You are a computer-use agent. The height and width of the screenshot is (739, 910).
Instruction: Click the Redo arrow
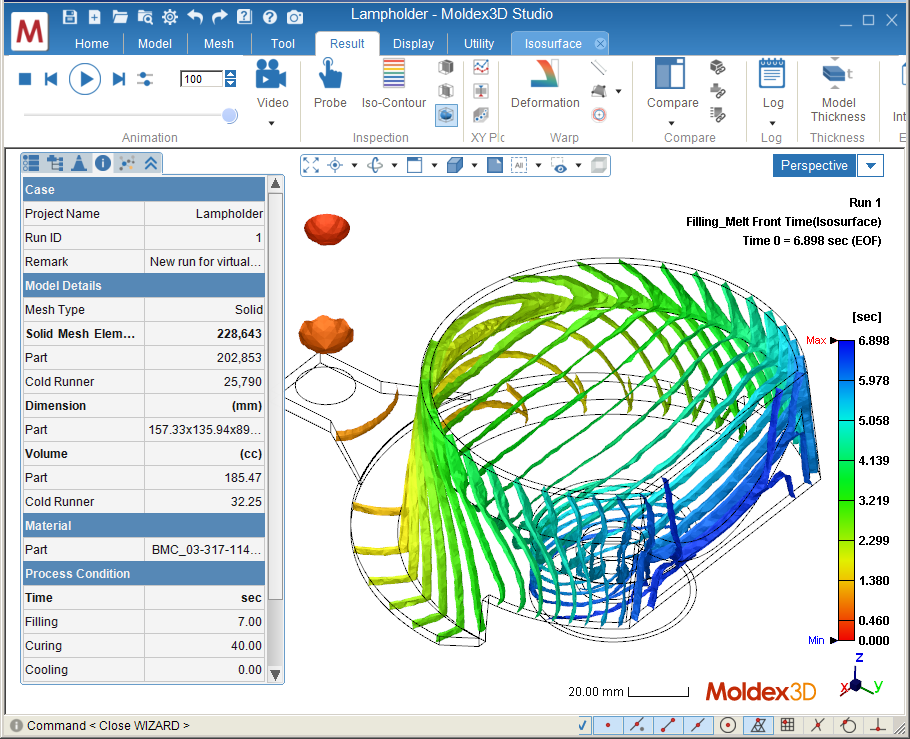click(x=220, y=17)
